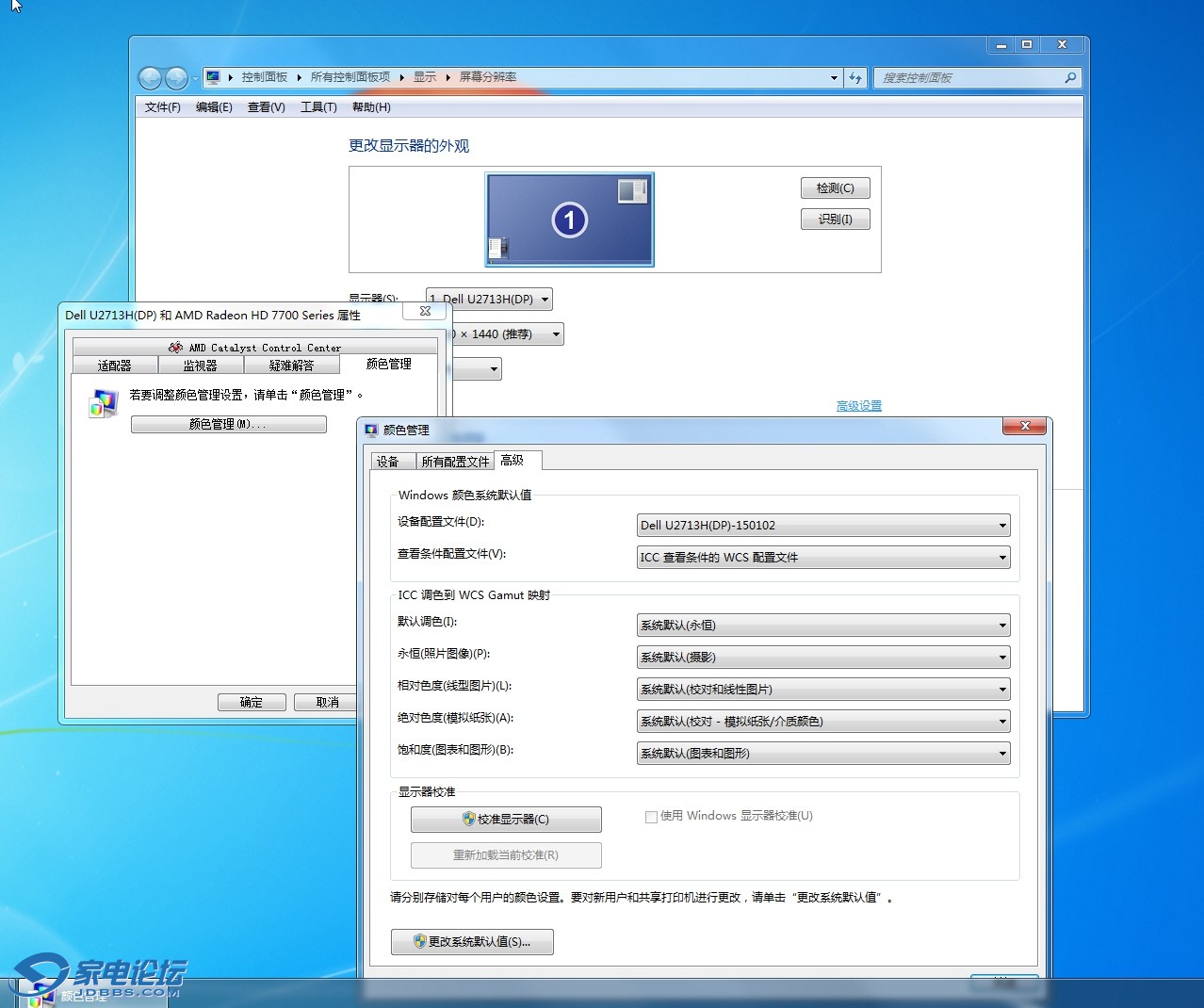Click the color management monitor icon
The height and width of the screenshot is (1008, 1204).
(102, 403)
